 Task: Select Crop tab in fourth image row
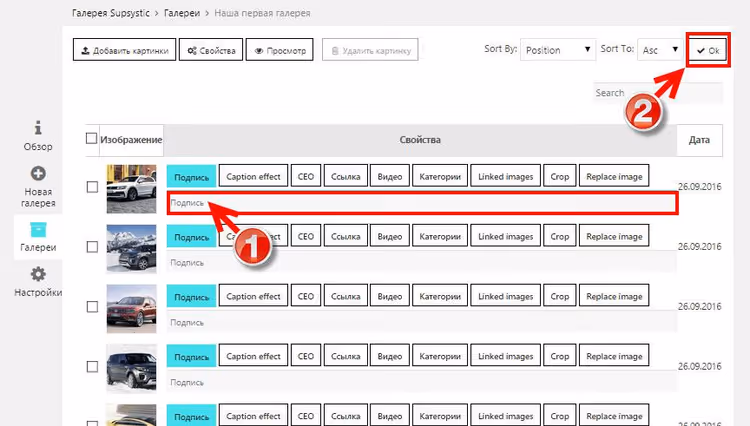[x=560, y=356]
